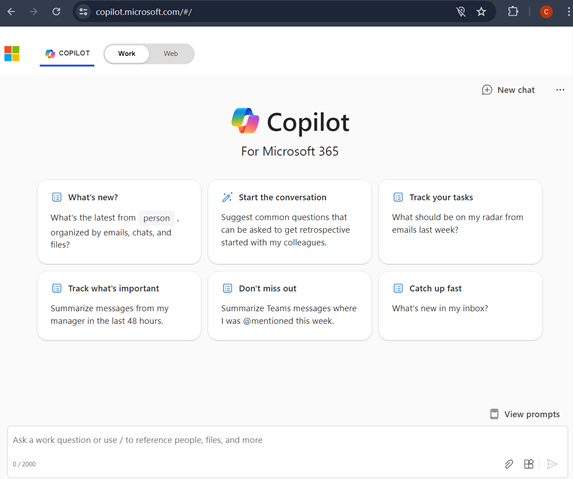Viewport: 573px width, 479px height.
Task: Select the Track what's important prompt card
Action: tap(119, 306)
